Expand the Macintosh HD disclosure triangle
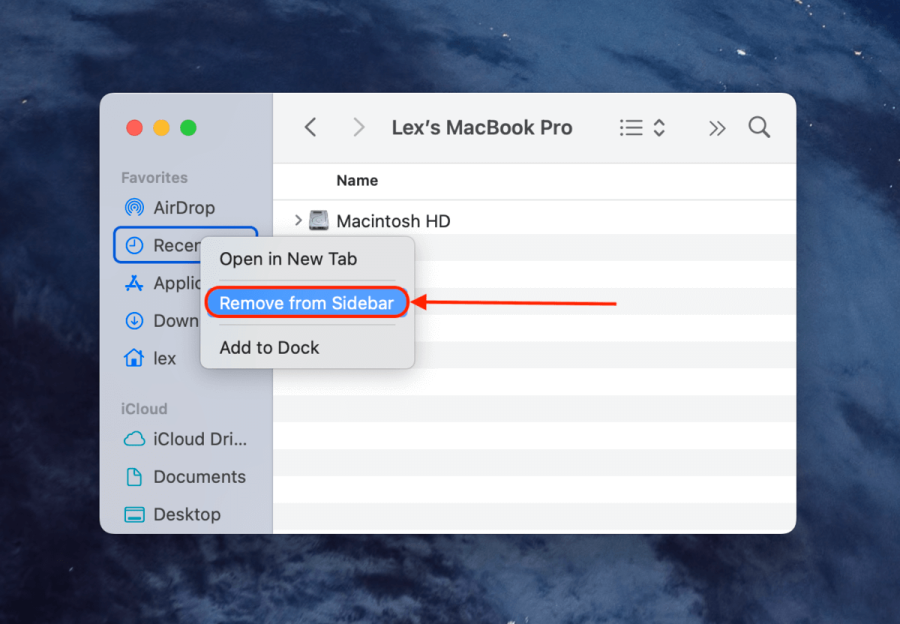This screenshot has width=900, height=624. point(297,220)
